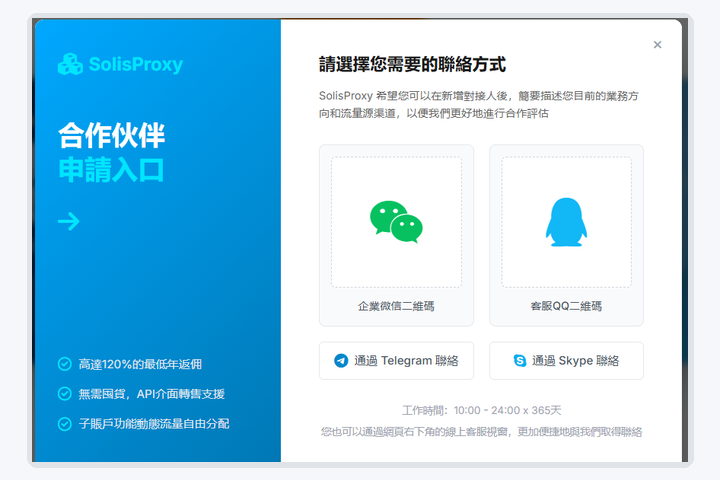Click the text 子賬戶功能動態流量自由分配
The height and width of the screenshot is (480, 720).
pyautogui.click(x=154, y=424)
